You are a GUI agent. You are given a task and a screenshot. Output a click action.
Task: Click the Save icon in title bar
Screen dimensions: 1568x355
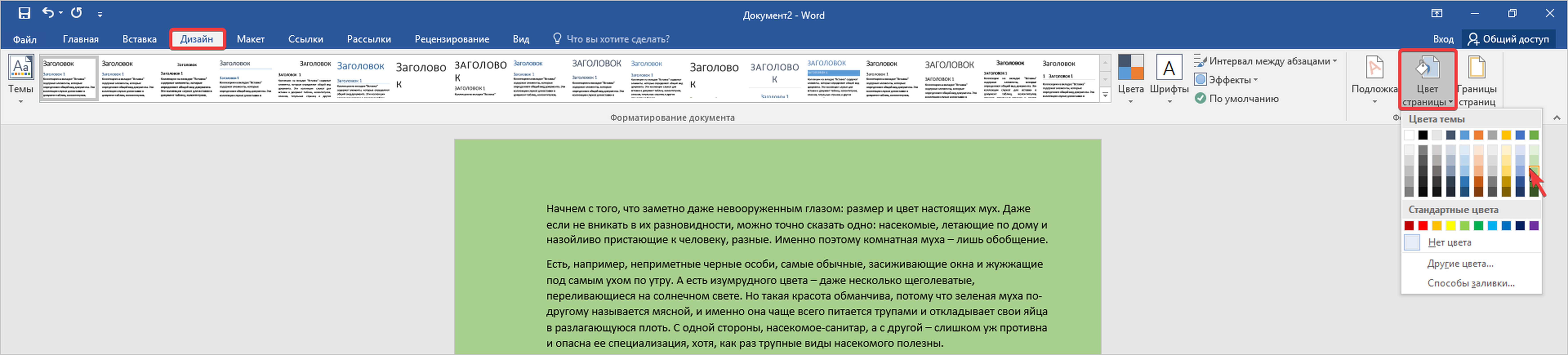(x=24, y=13)
